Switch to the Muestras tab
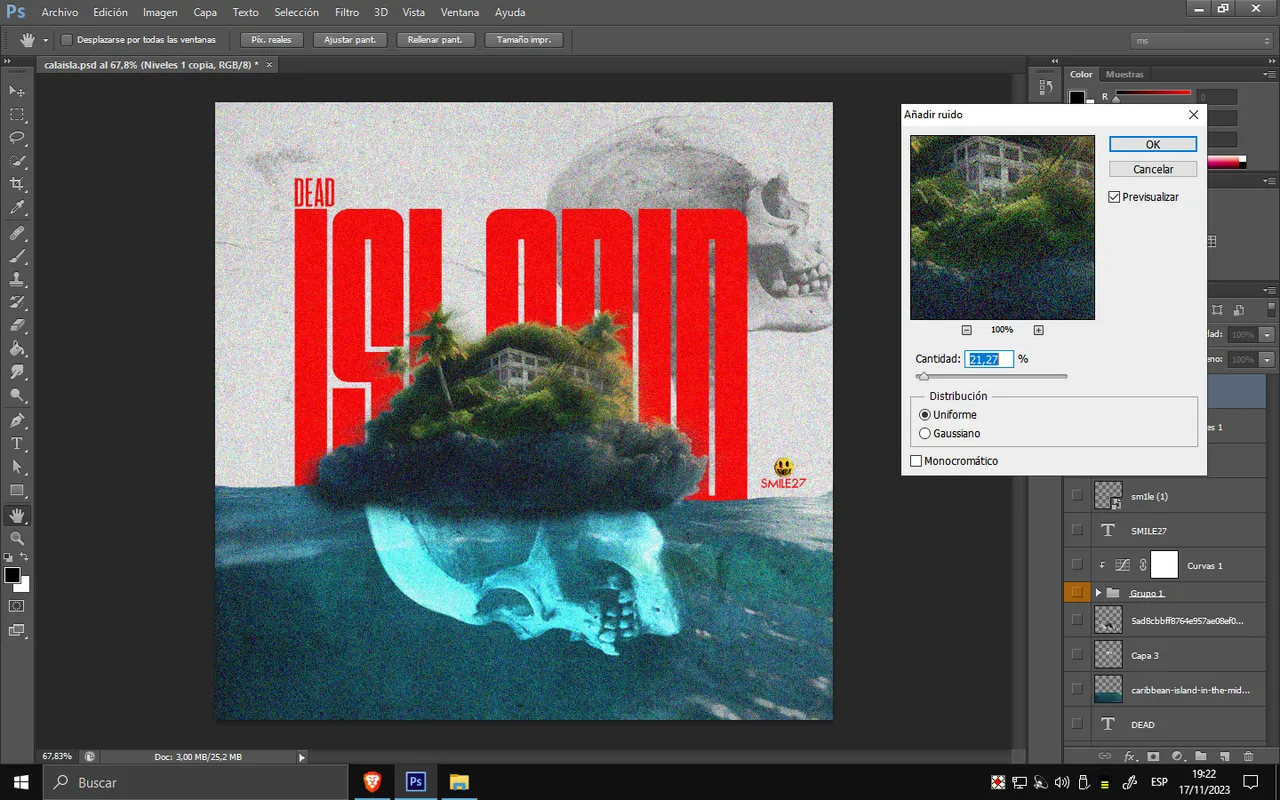Viewport: 1280px width, 800px height. 1124,74
